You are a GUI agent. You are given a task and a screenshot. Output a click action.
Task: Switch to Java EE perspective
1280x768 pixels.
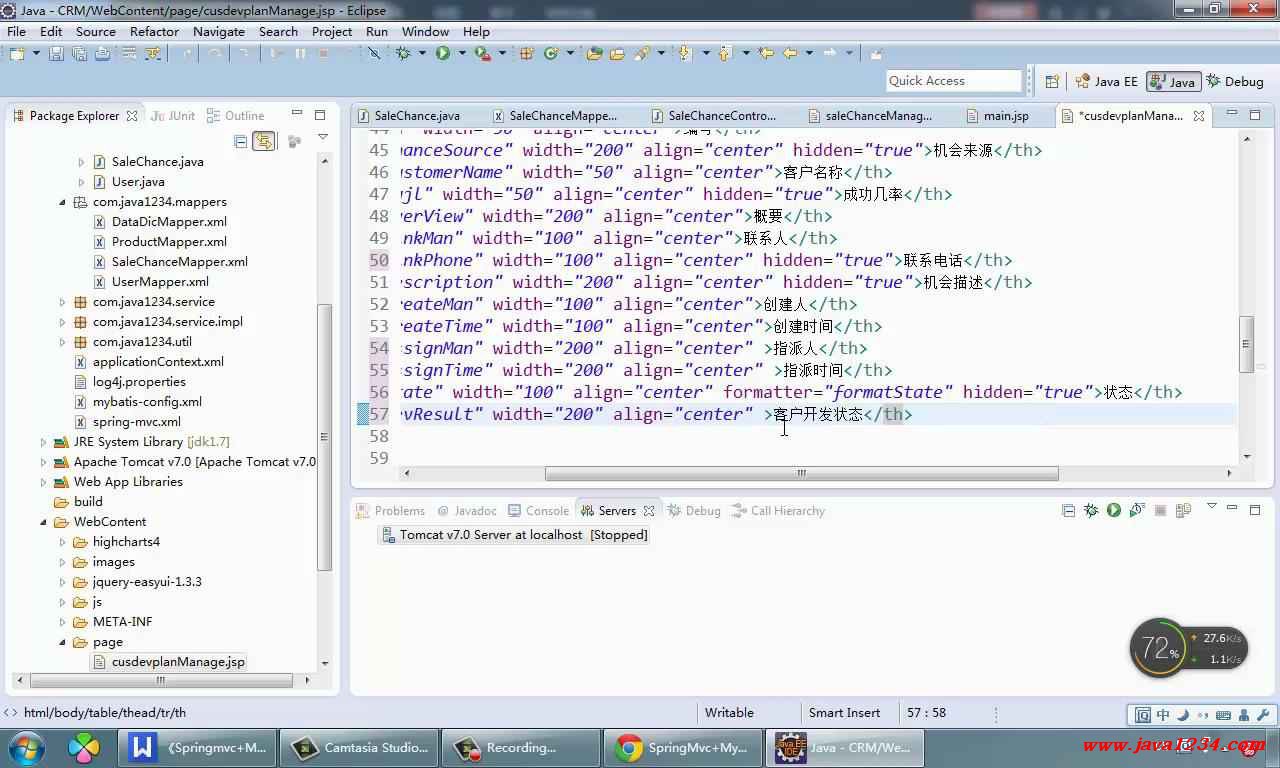1107,82
